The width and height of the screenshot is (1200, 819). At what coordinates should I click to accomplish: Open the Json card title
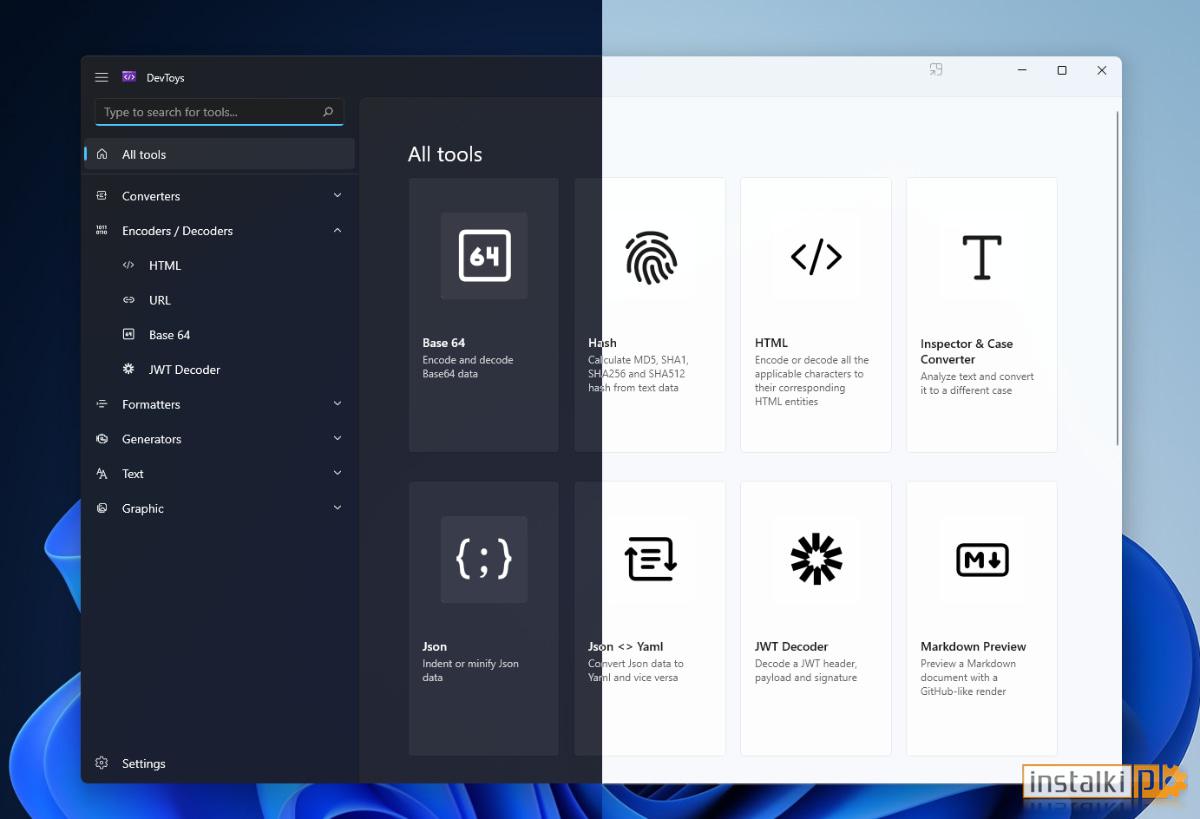[x=434, y=646]
